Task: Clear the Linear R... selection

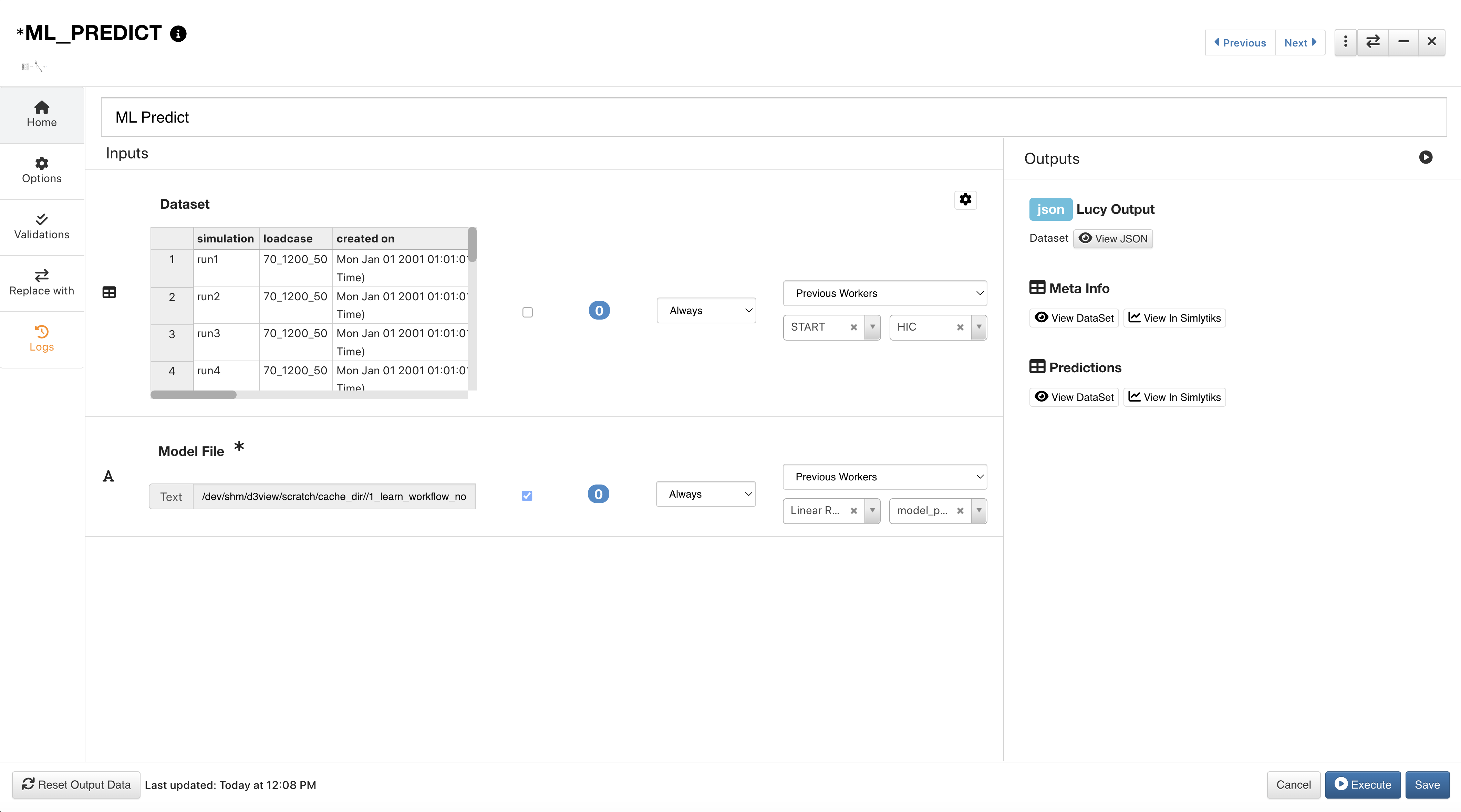Action: tap(853, 511)
